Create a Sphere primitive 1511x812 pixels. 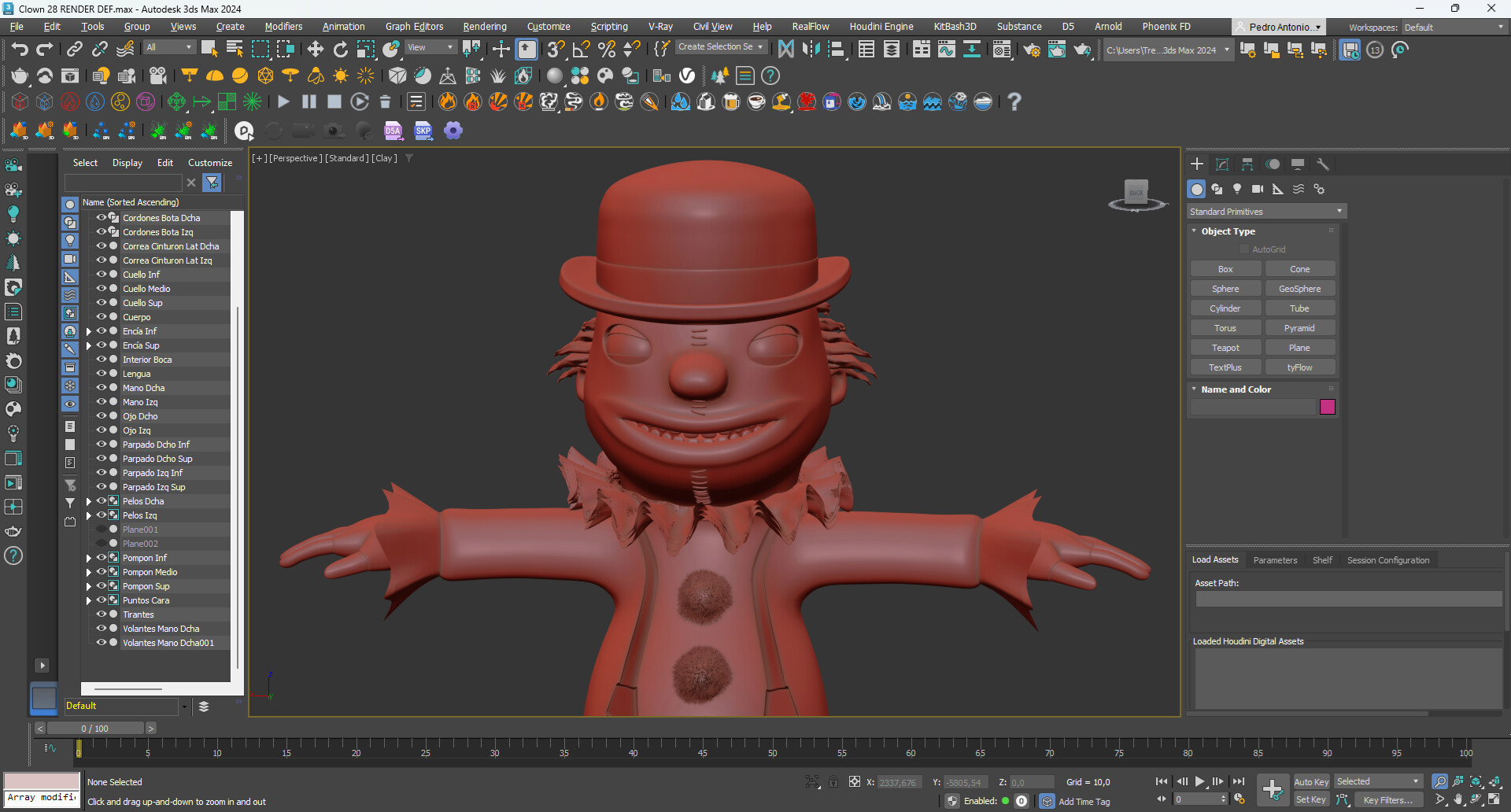coord(1225,288)
